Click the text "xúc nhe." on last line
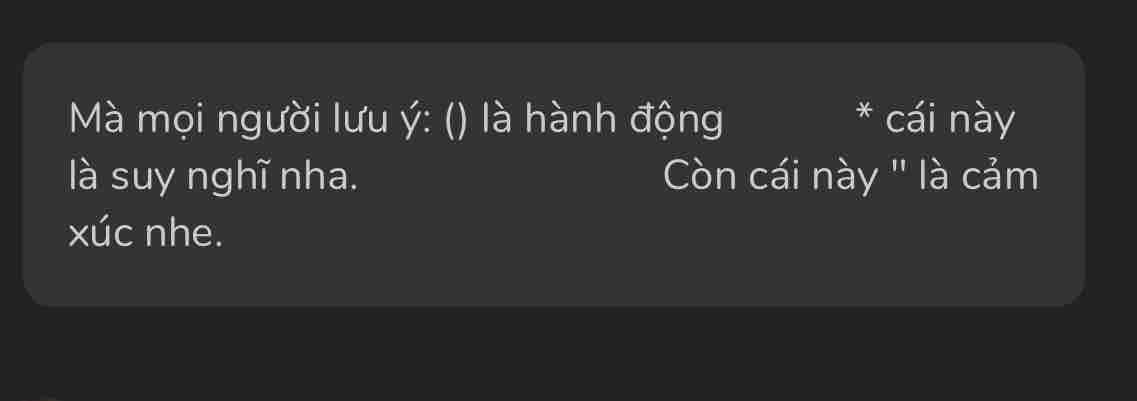 (146, 234)
